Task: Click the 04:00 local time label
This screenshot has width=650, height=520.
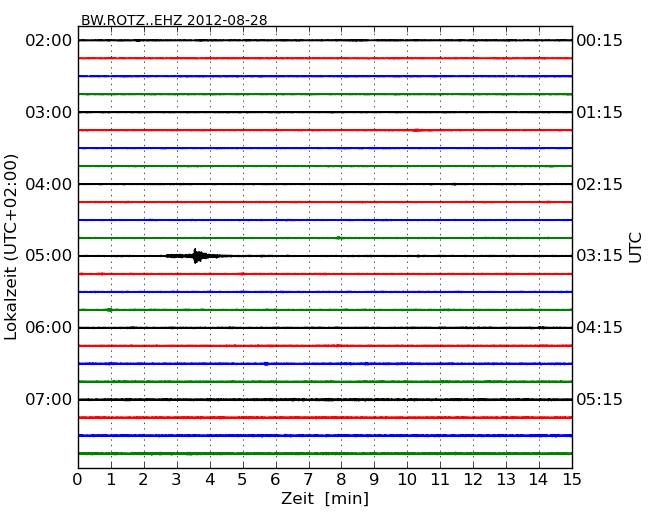Action: (x=49, y=184)
